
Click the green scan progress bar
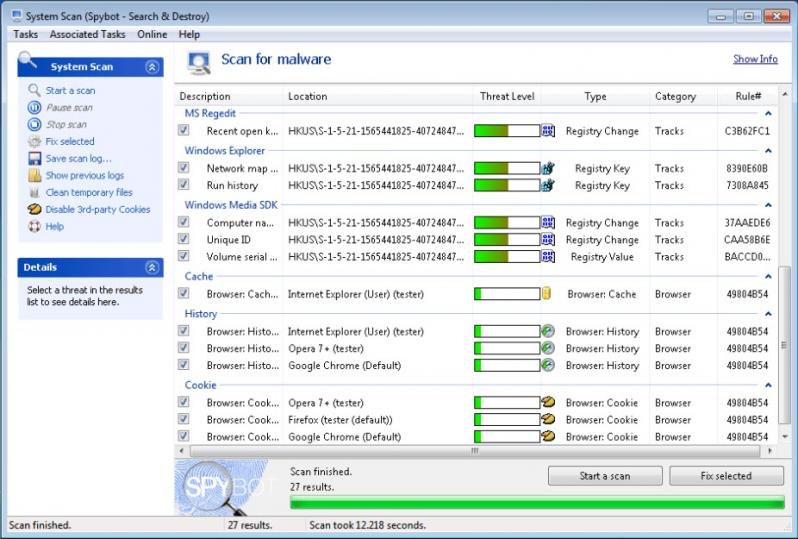537,503
